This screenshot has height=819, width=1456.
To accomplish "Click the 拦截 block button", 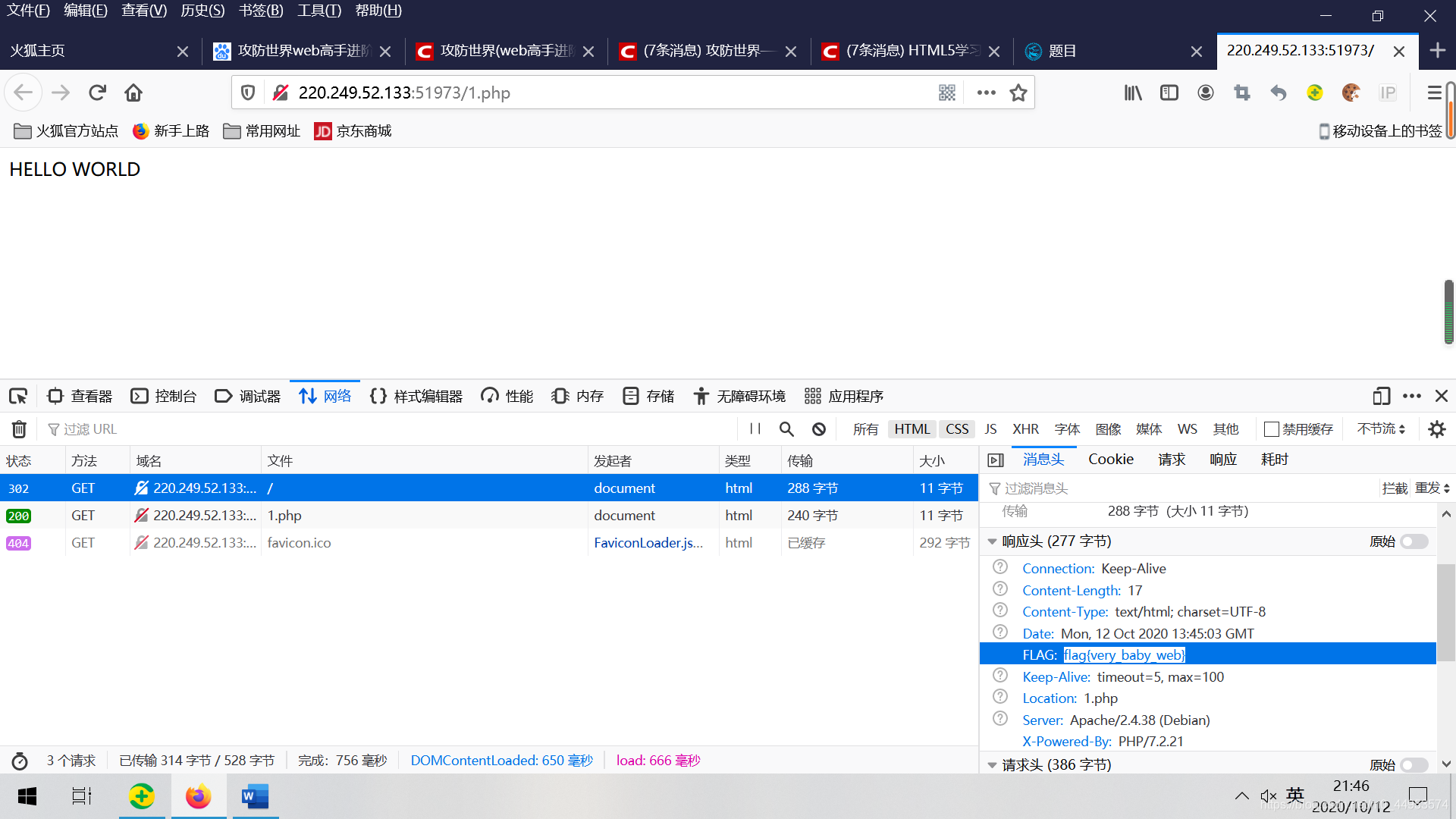I will click(x=1395, y=488).
